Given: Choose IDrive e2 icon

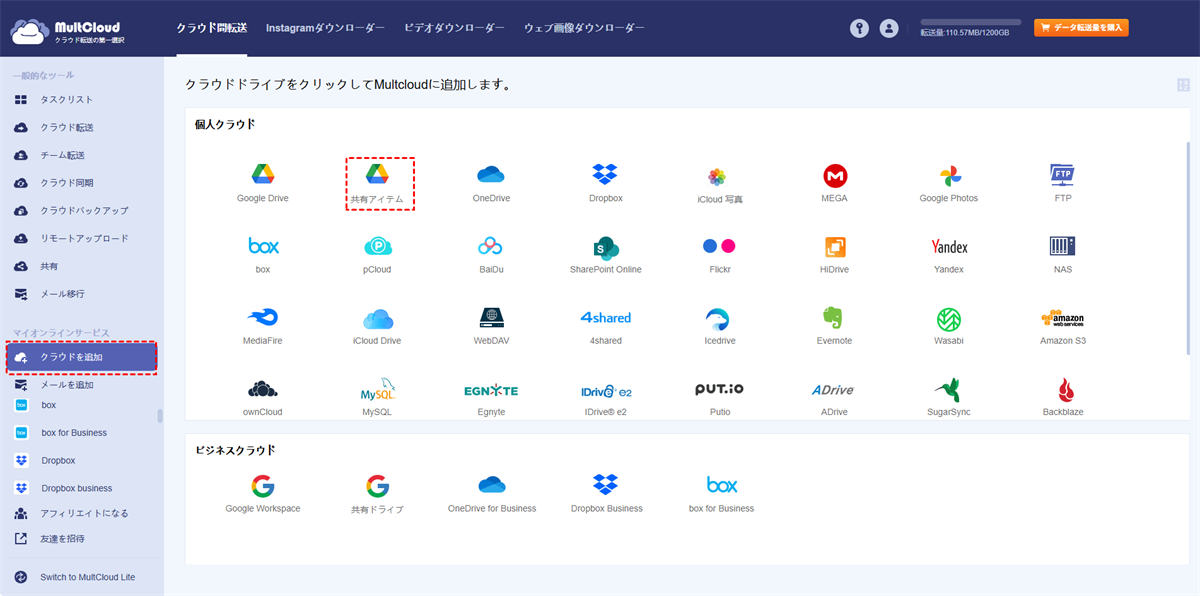Looking at the screenshot, I should tap(606, 392).
